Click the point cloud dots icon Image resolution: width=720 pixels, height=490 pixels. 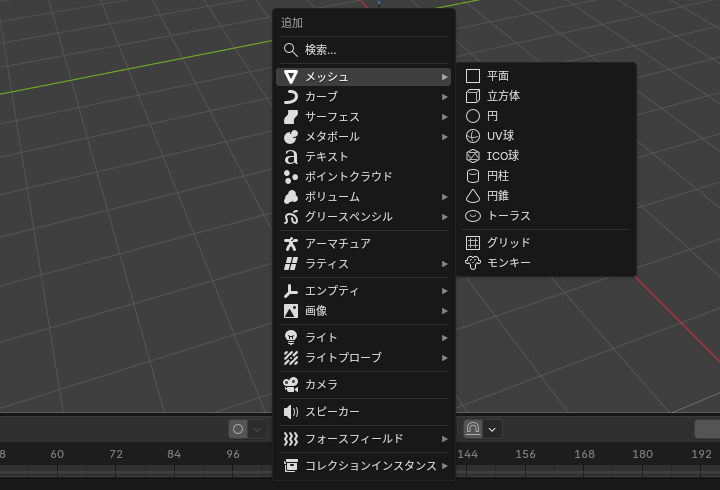pos(291,177)
